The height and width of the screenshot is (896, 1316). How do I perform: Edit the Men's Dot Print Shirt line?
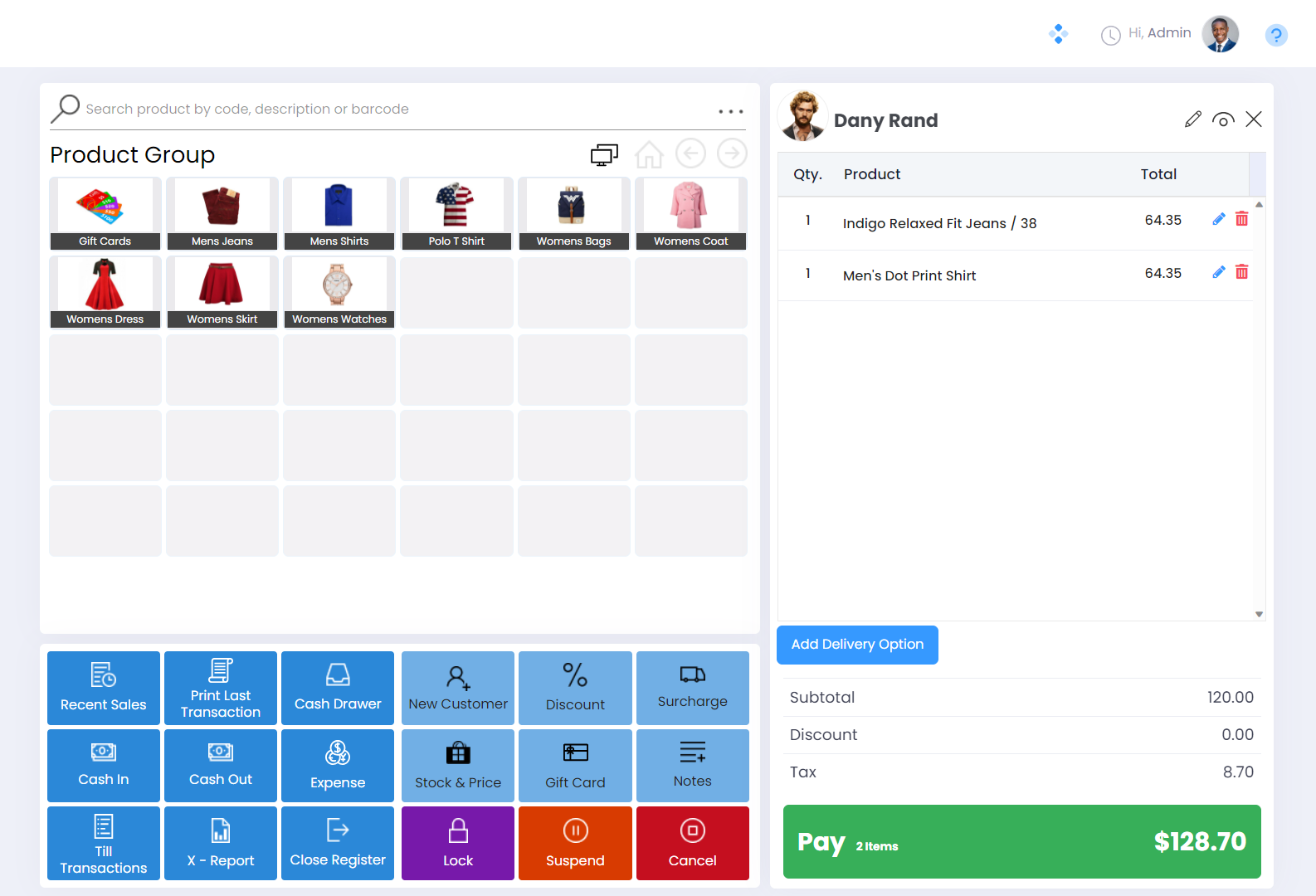click(x=1218, y=272)
